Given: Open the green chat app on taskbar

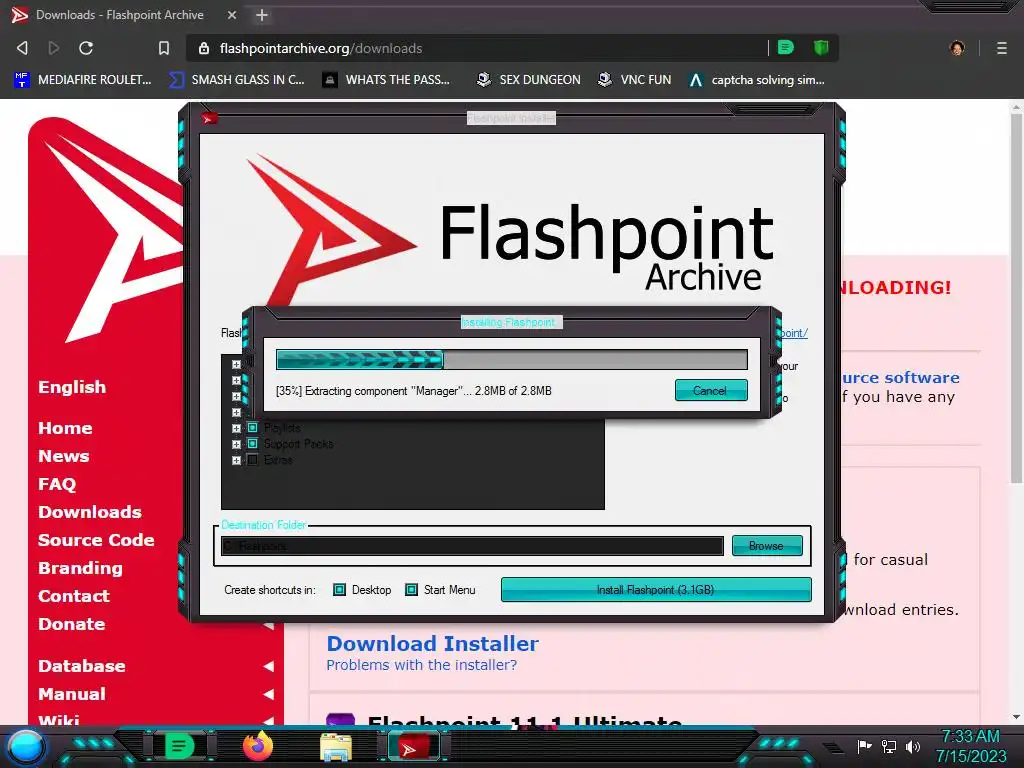Looking at the screenshot, I should click(179, 746).
